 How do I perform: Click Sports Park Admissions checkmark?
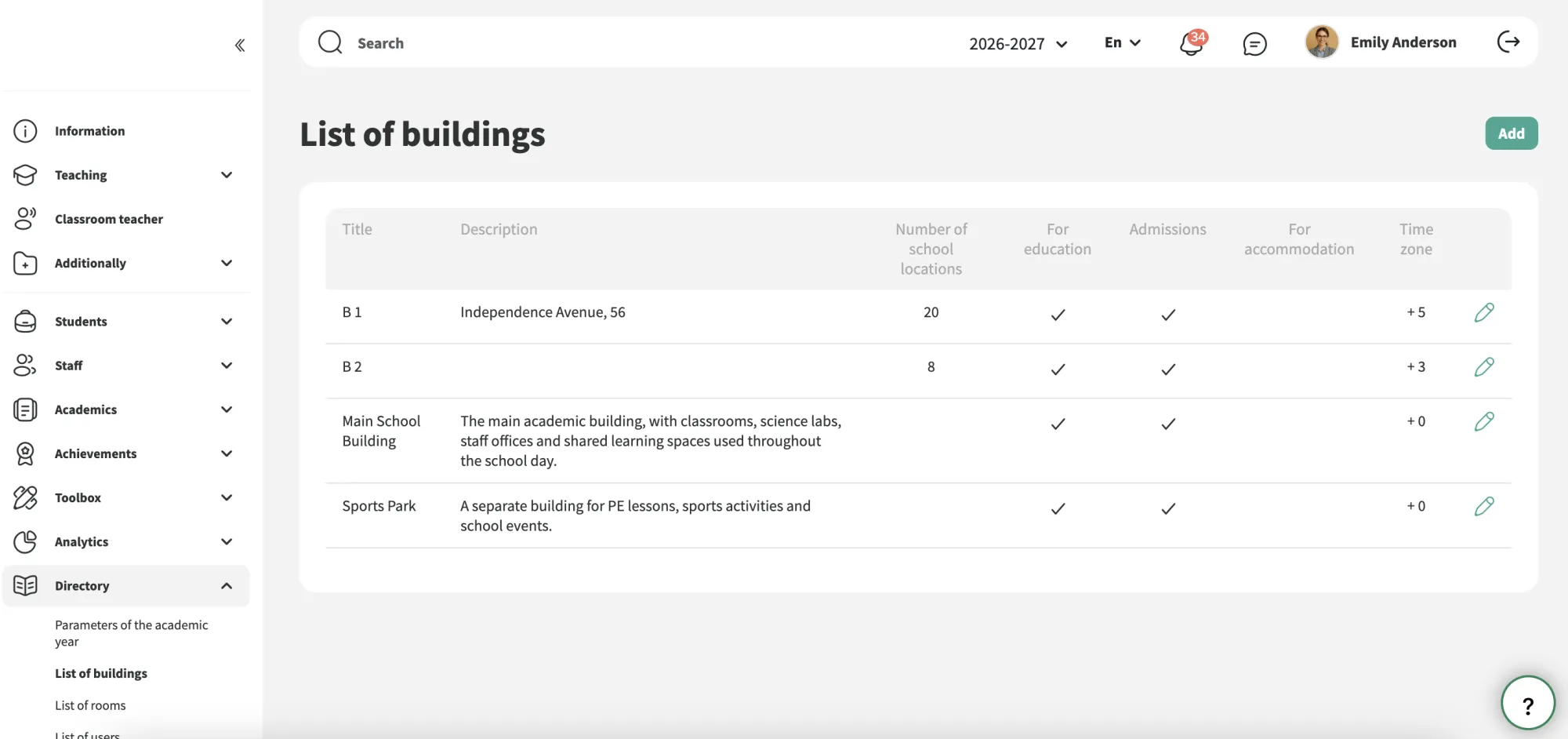click(x=1168, y=508)
